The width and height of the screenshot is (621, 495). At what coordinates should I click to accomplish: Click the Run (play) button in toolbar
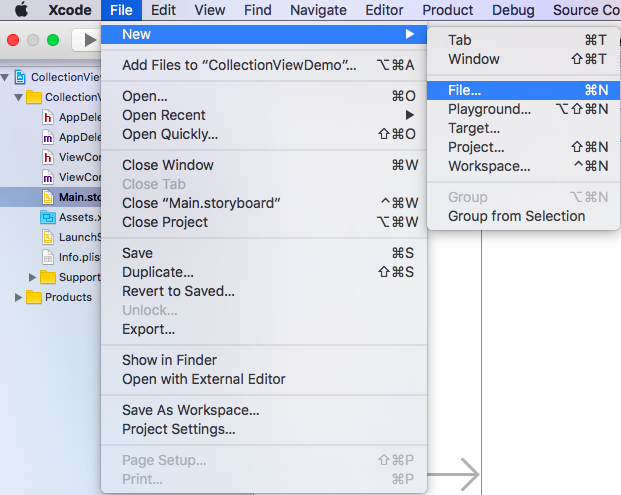(90, 40)
